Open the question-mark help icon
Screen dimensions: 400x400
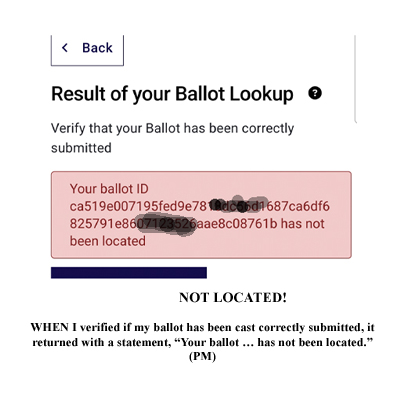(x=315, y=93)
